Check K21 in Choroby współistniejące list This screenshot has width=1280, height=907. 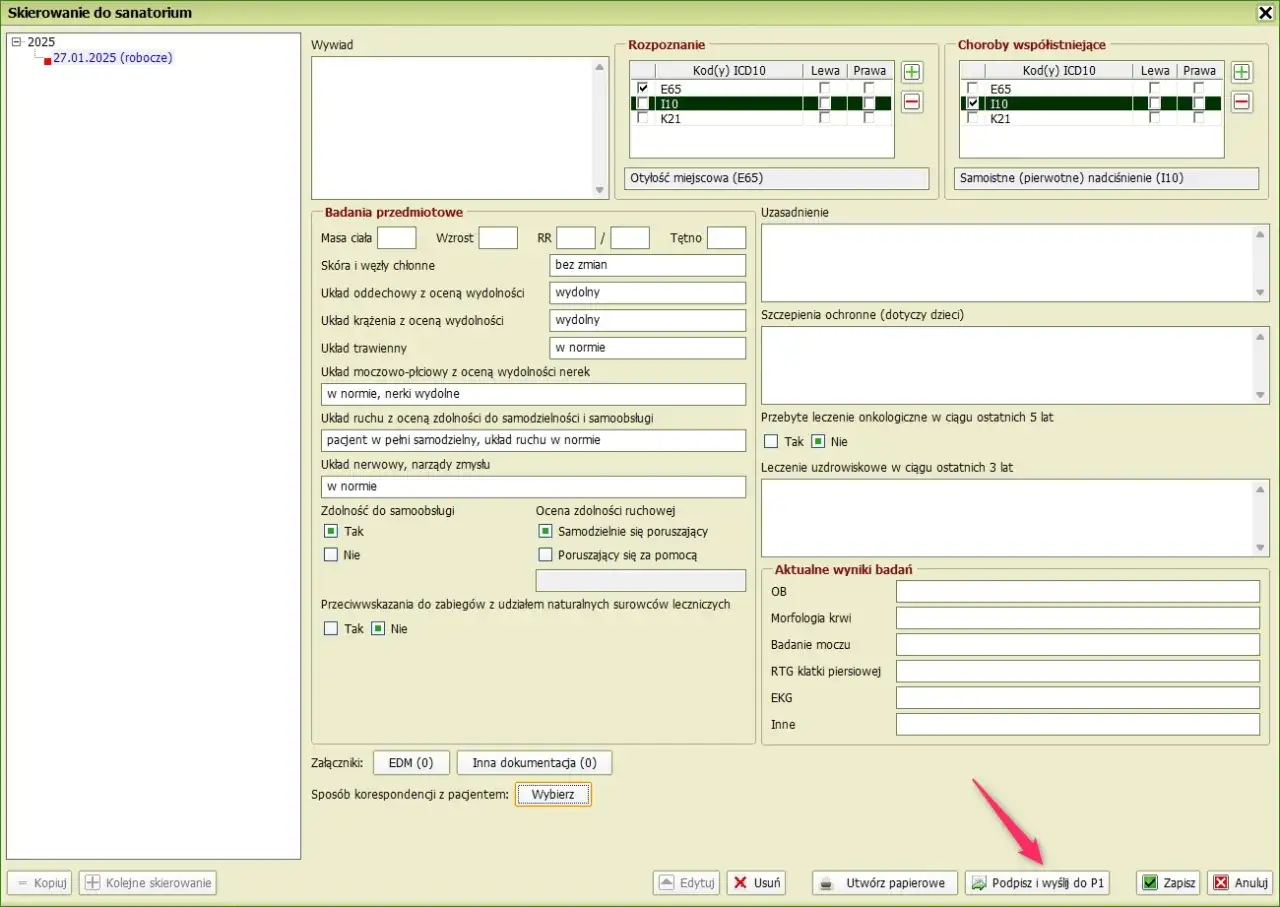point(973,118)
